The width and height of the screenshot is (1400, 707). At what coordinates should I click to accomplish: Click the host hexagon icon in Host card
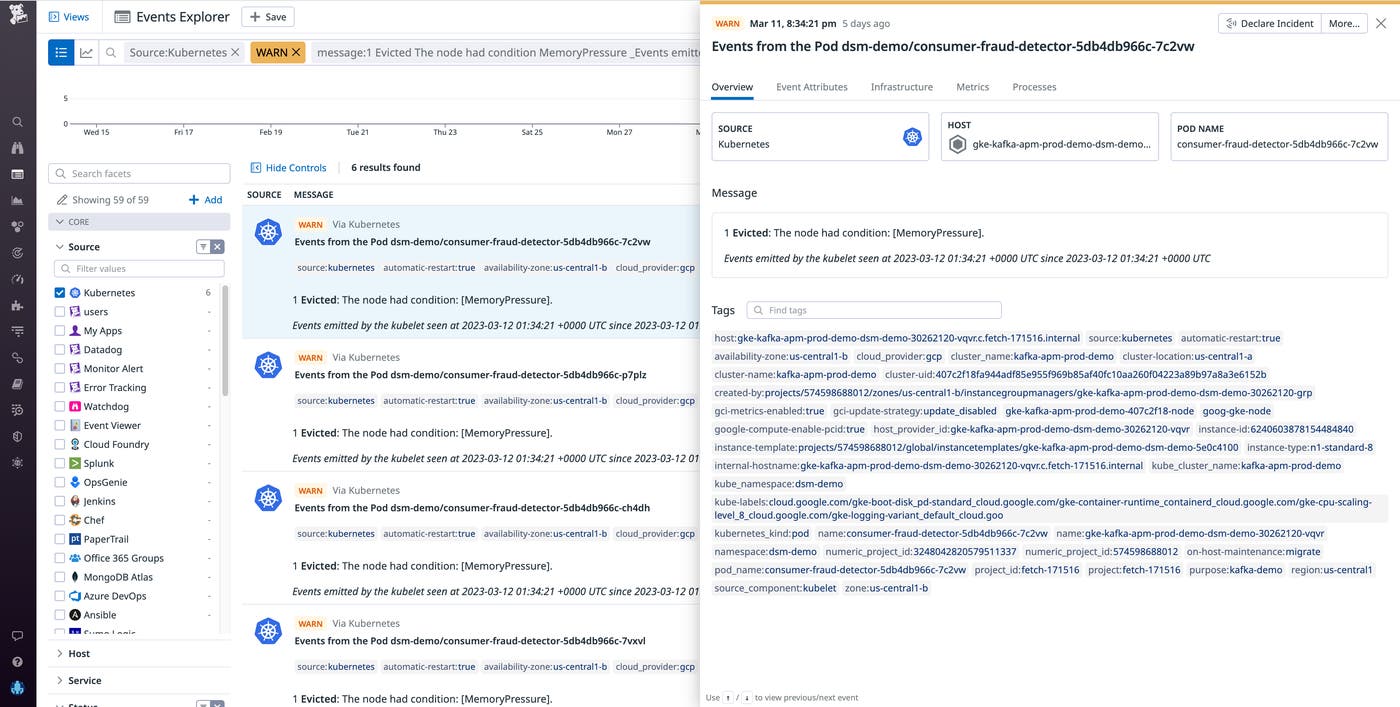coord(958,144)
